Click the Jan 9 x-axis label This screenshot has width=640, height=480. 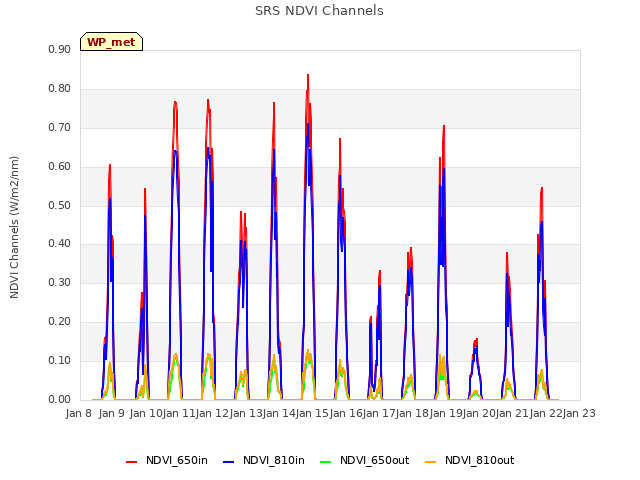112,413
